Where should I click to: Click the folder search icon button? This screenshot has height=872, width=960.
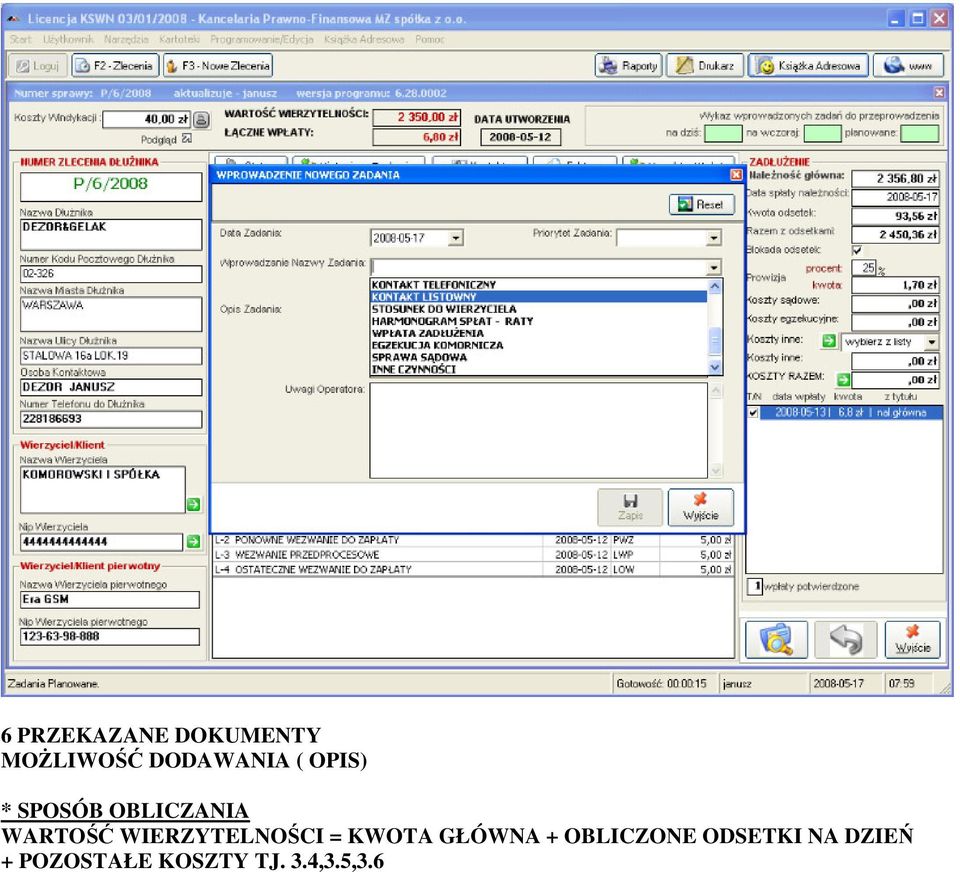point(776,639)
